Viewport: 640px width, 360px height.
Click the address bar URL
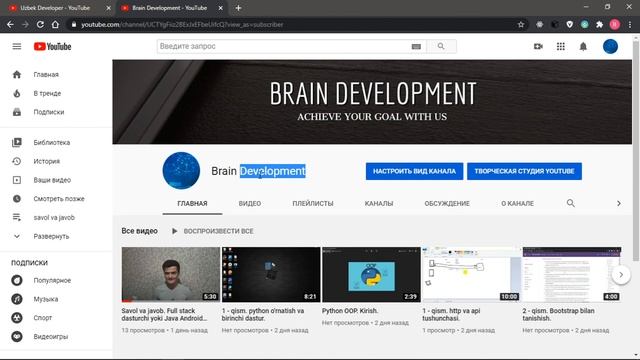(182, 24)
